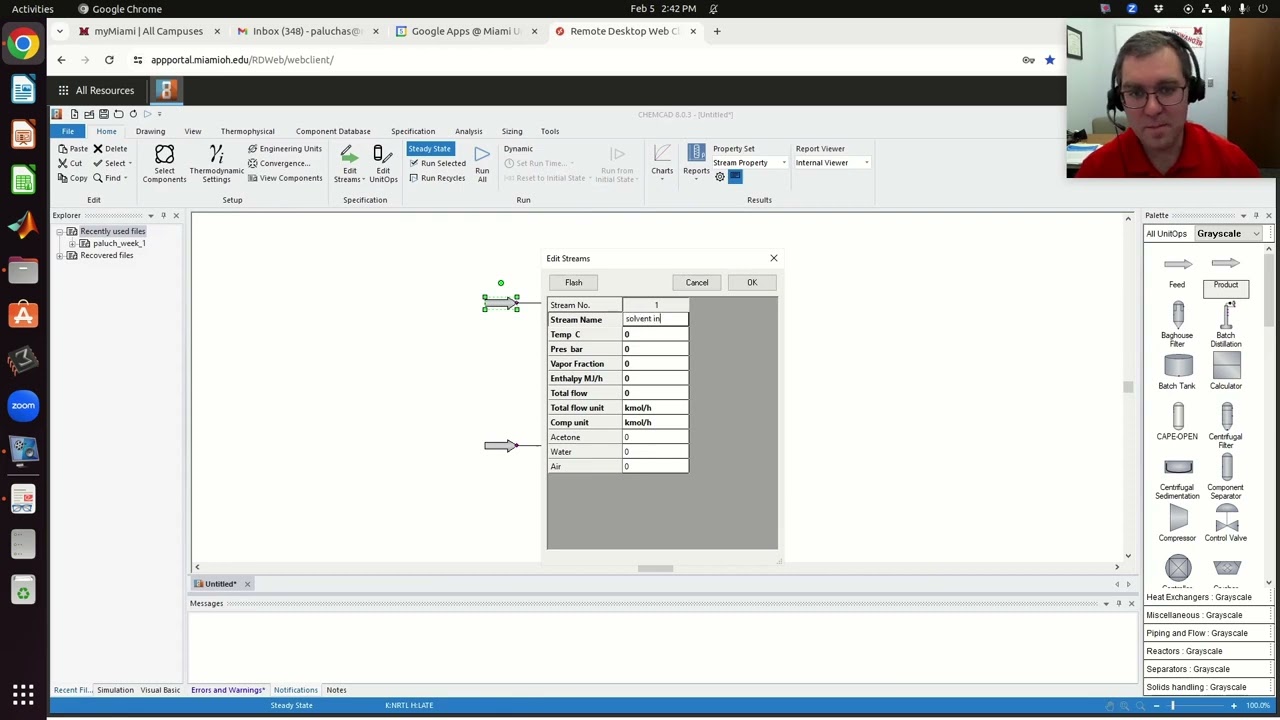Click the results settings gear icon
Image resolution: width=1280 pixels, height=720 pixels.
[x=719, y=177]
